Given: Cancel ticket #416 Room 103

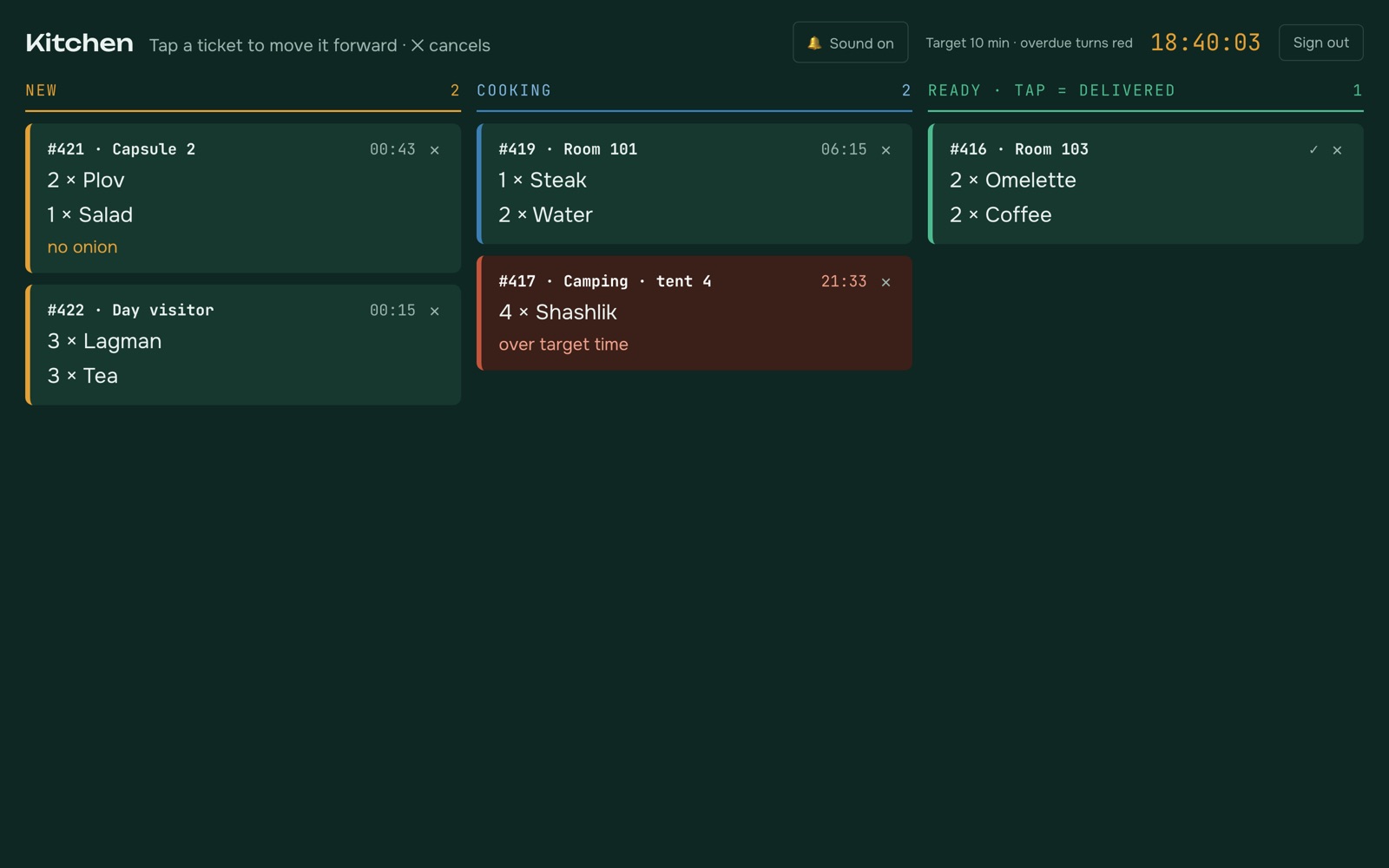Looking at the screenshot, I should [x=1338, y=150].
